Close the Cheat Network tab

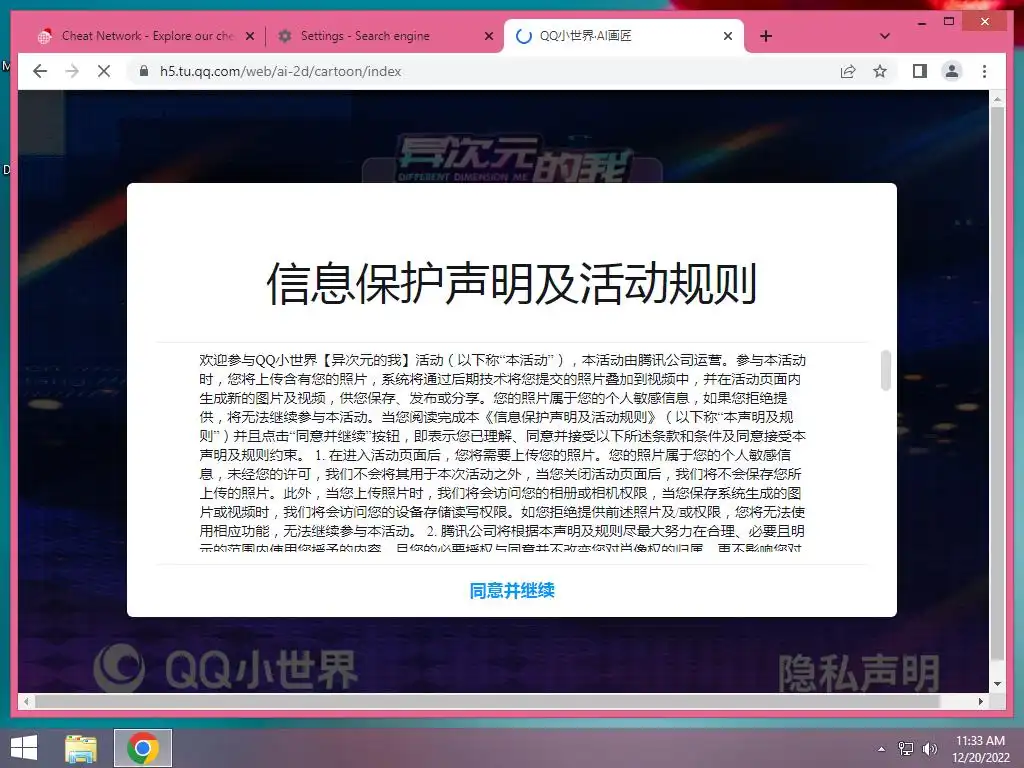[249, 36]
